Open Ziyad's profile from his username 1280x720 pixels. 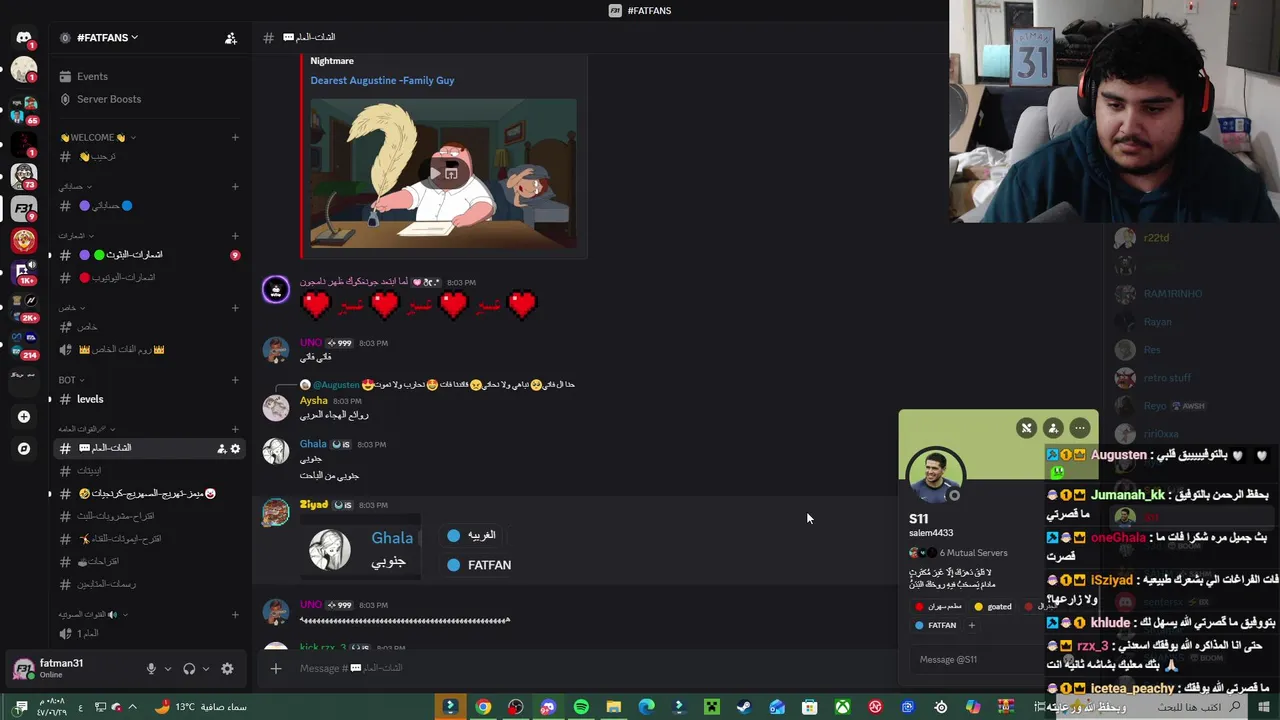pyautogui.click(x=313, y=505)
